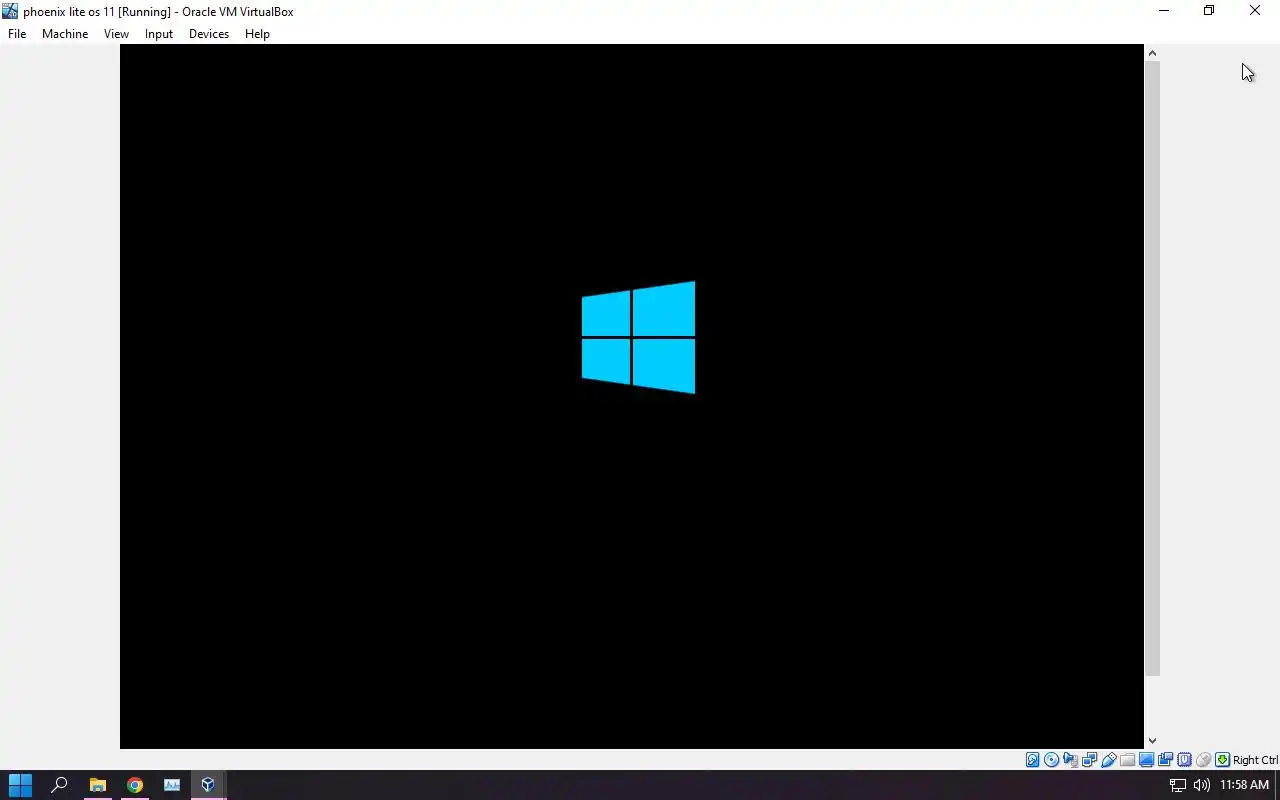Open the Input menu
This screenshot has height=800, width=1280.
159,33
